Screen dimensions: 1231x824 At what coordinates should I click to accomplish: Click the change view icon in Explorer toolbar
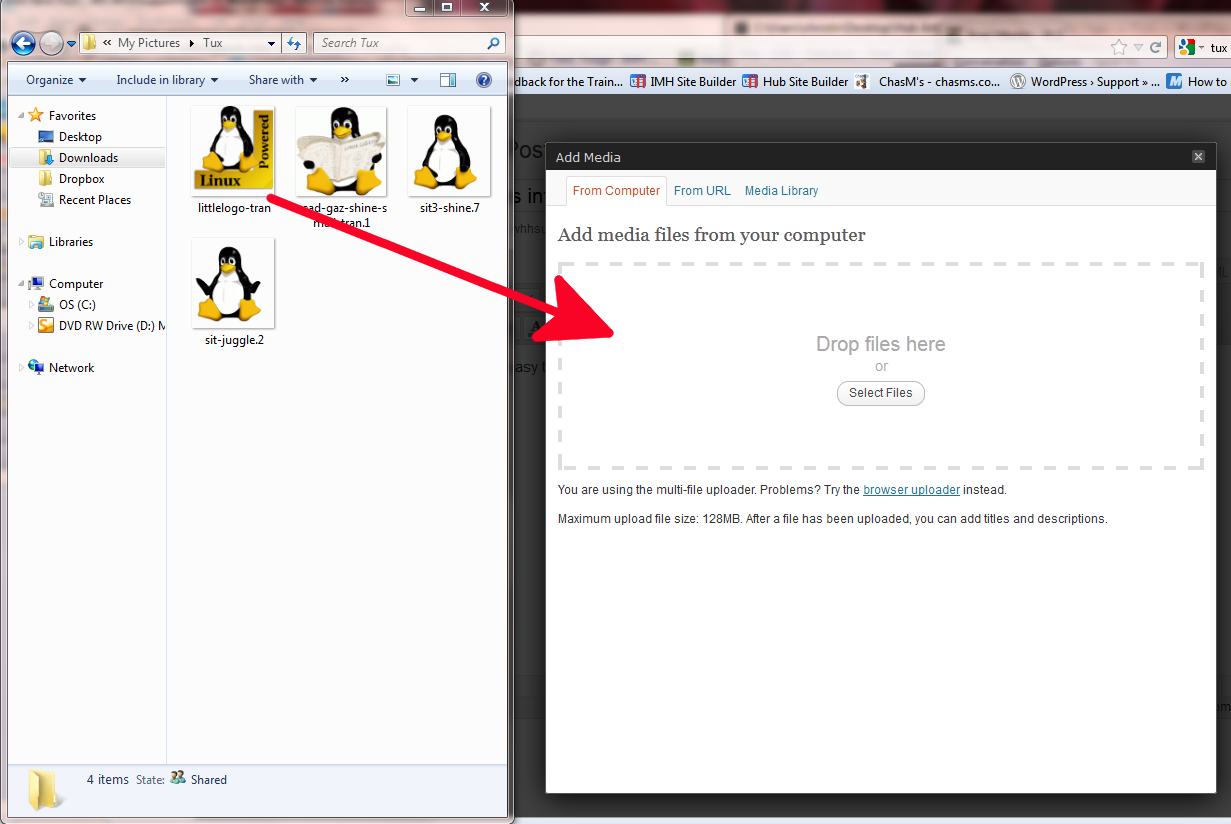pyautogui.click(x=394, y=80)
